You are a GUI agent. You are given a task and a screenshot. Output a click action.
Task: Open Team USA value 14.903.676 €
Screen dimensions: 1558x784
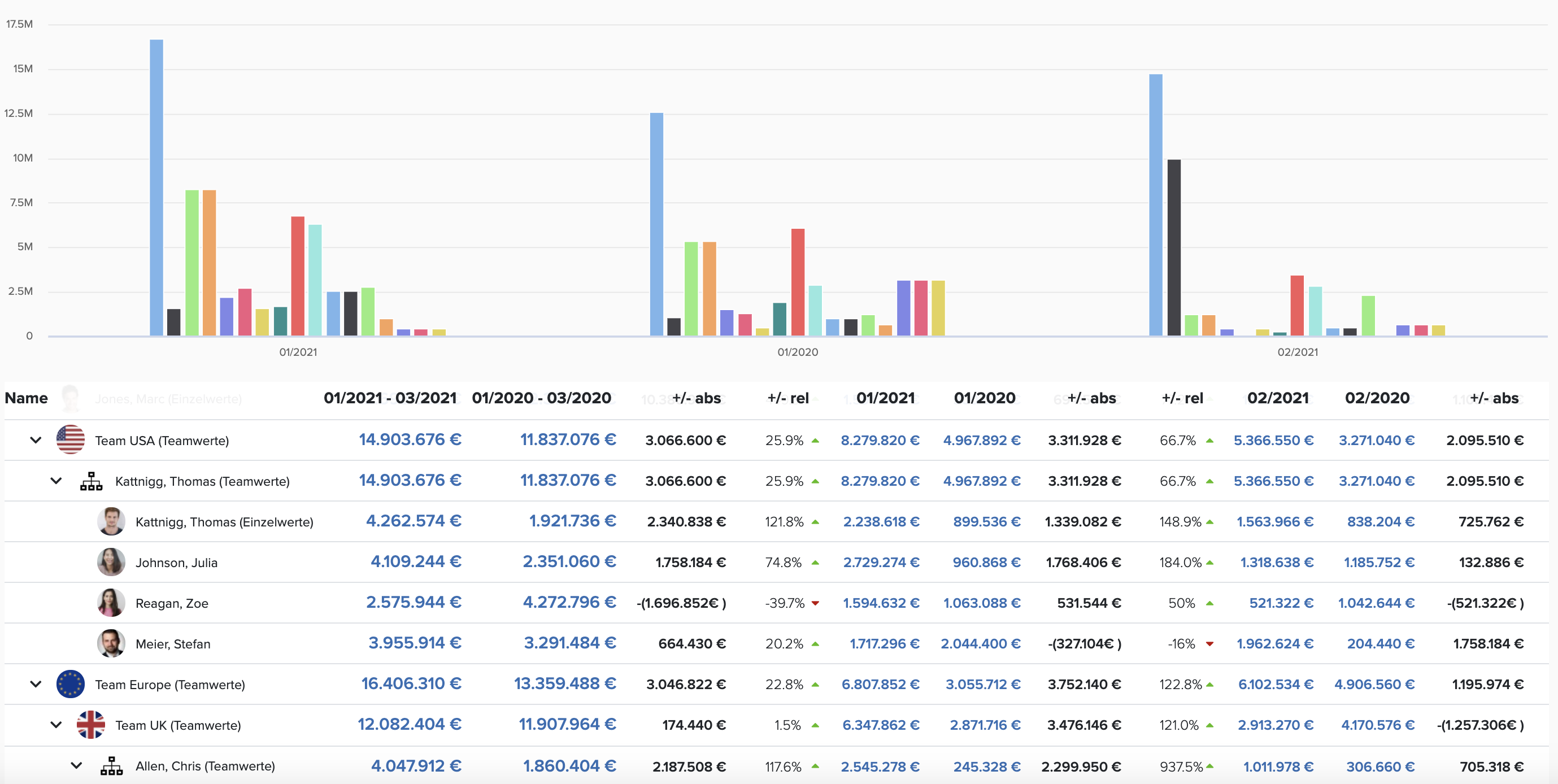pyautogui.click(x=410, y=440)
